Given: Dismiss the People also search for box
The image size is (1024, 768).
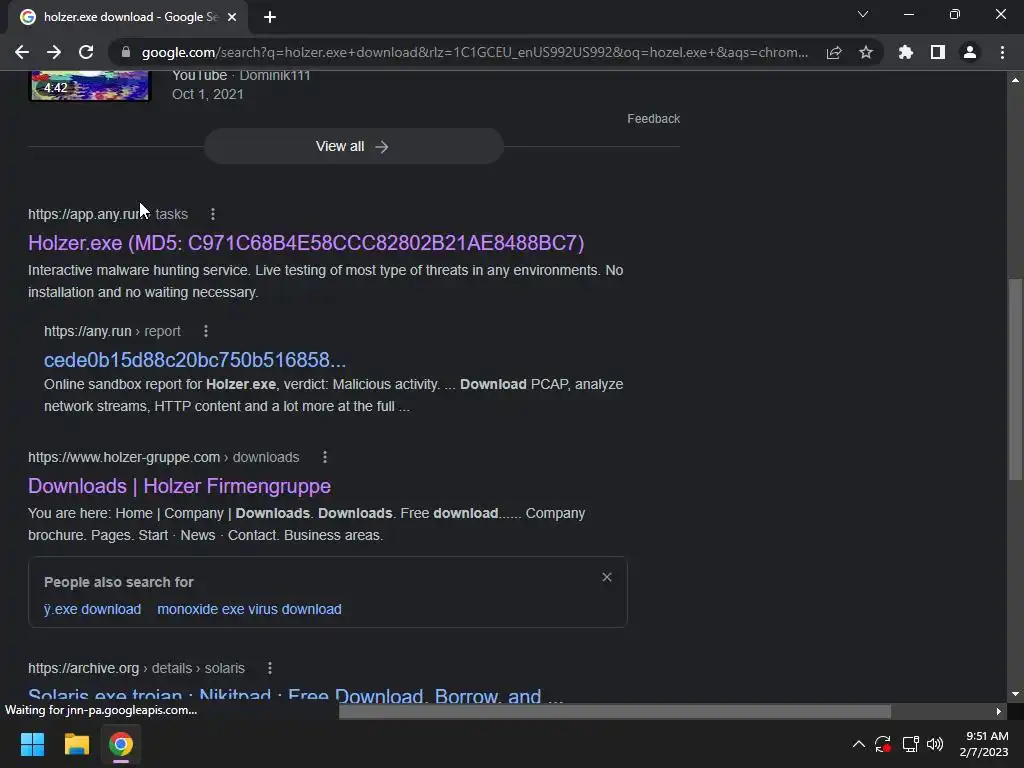Looking at the screenshot, I should click(x=607, y=577).
